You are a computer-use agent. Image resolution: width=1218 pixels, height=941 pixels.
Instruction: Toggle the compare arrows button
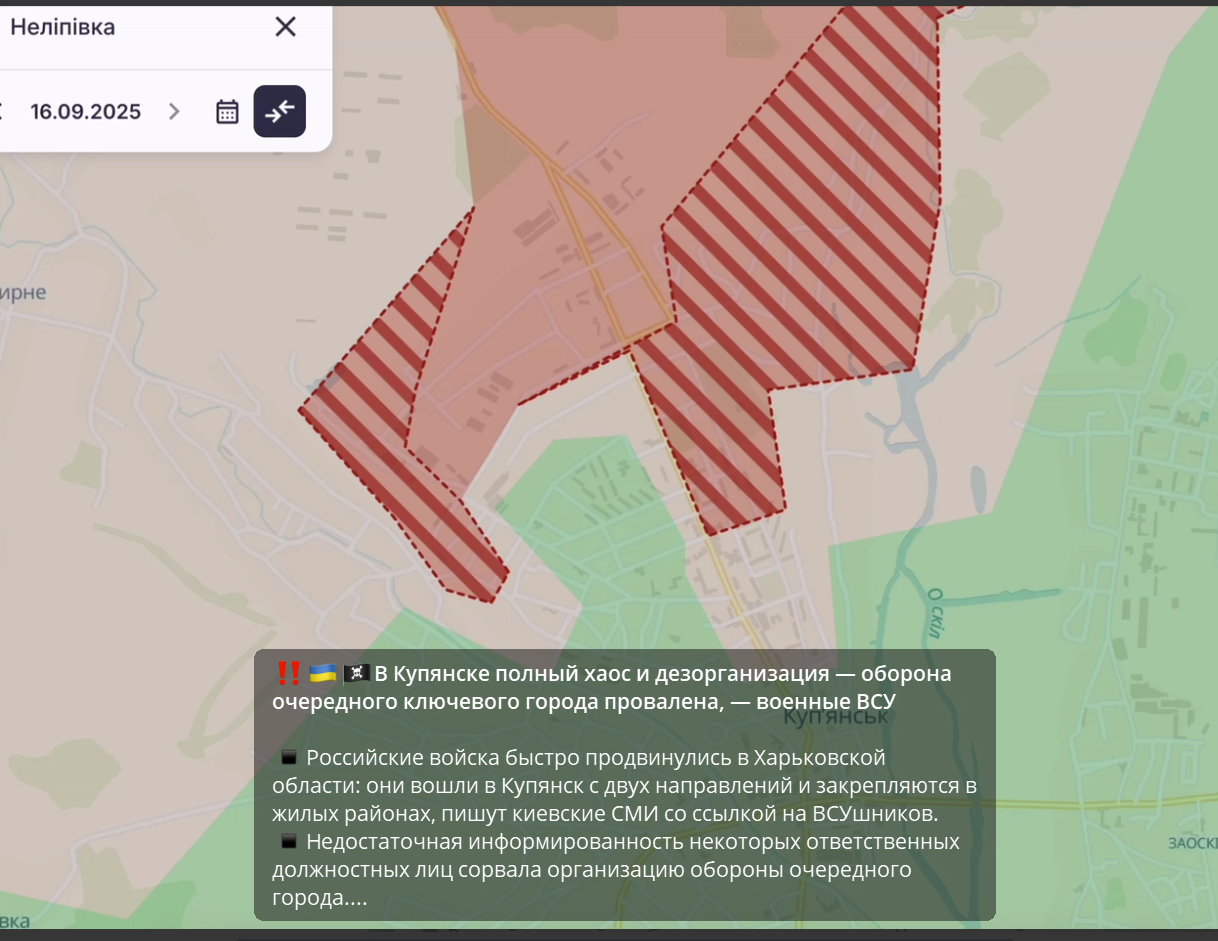[279, 111]
